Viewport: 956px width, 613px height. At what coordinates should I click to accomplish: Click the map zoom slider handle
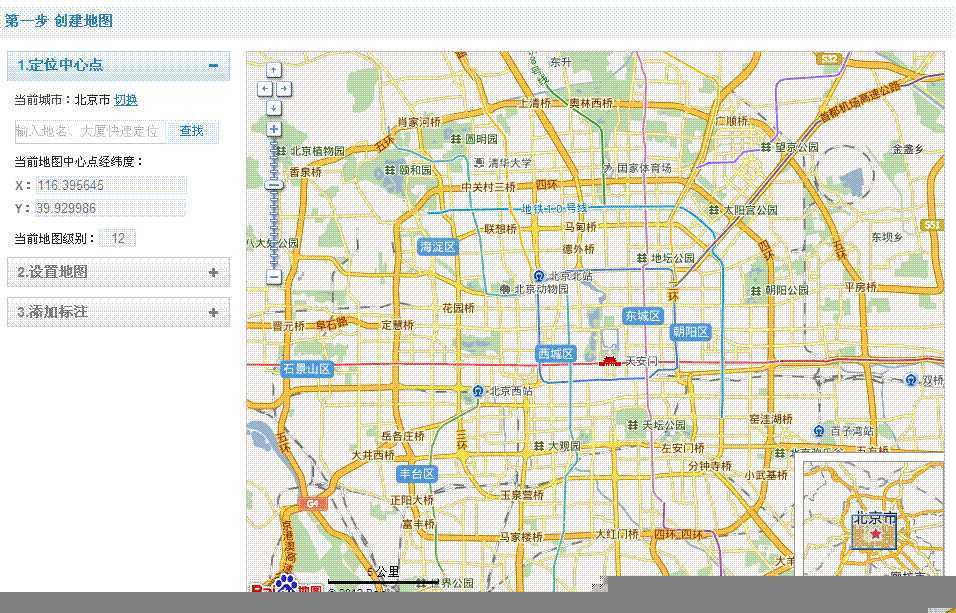point(274,185)
